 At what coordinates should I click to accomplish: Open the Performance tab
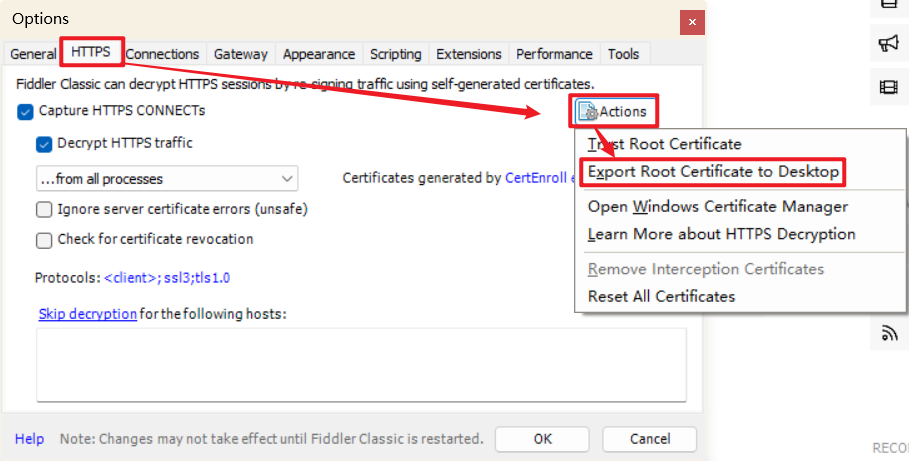tap(554, 54)
